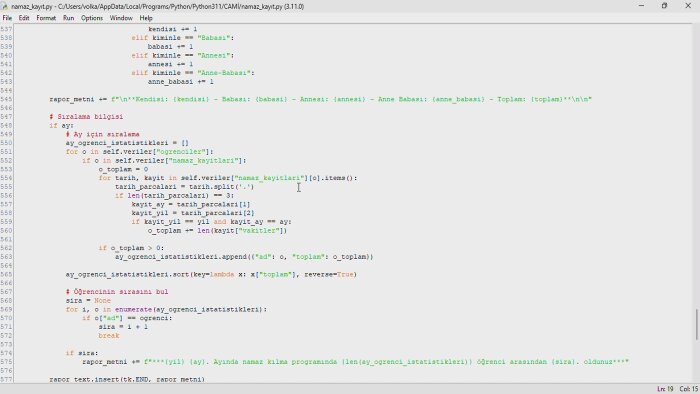The height and width of the screenshot is (394, 700).
Task: Click the vertical scrollbar thumb
Action: tap(696, 324)
